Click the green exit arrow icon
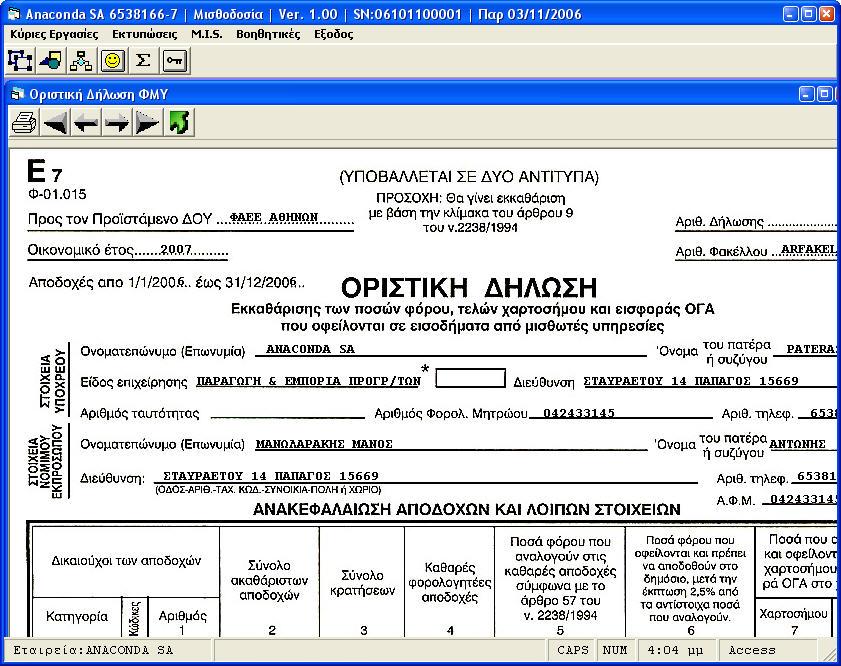The width and height of the screenshot is (841, 666). pyautogui.click(x=179, y=123)
